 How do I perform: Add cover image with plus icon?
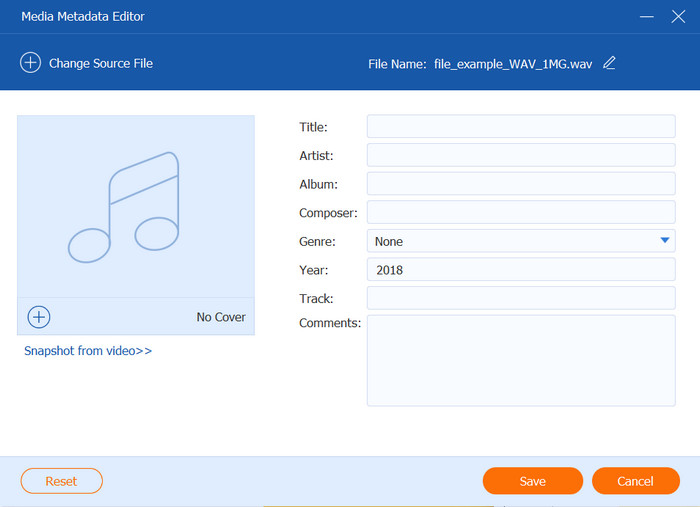click(39, 317)
